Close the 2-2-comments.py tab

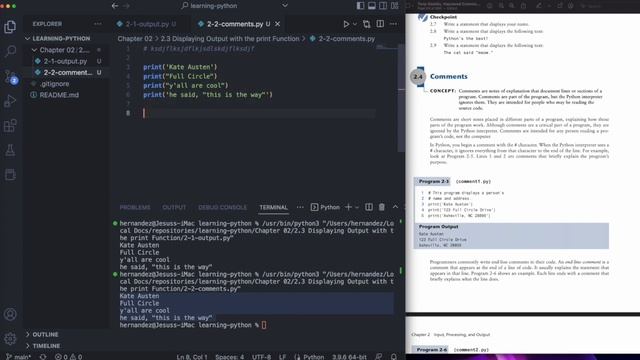[278, 24]
